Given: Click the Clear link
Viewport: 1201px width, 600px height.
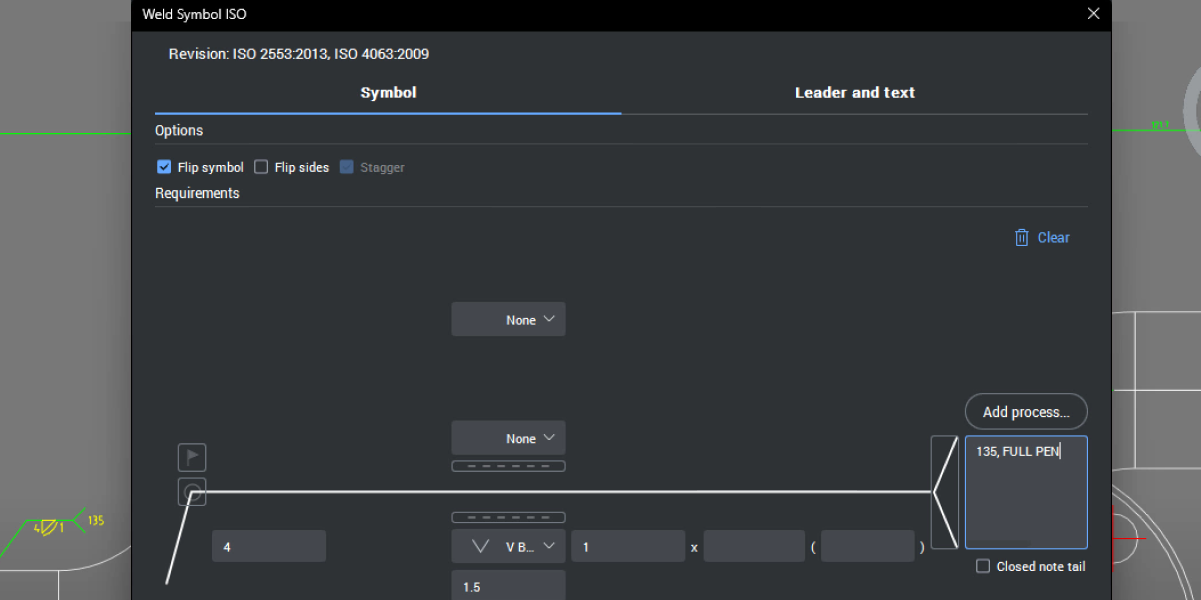Looking at the screenshot, I should [1053, 238].
